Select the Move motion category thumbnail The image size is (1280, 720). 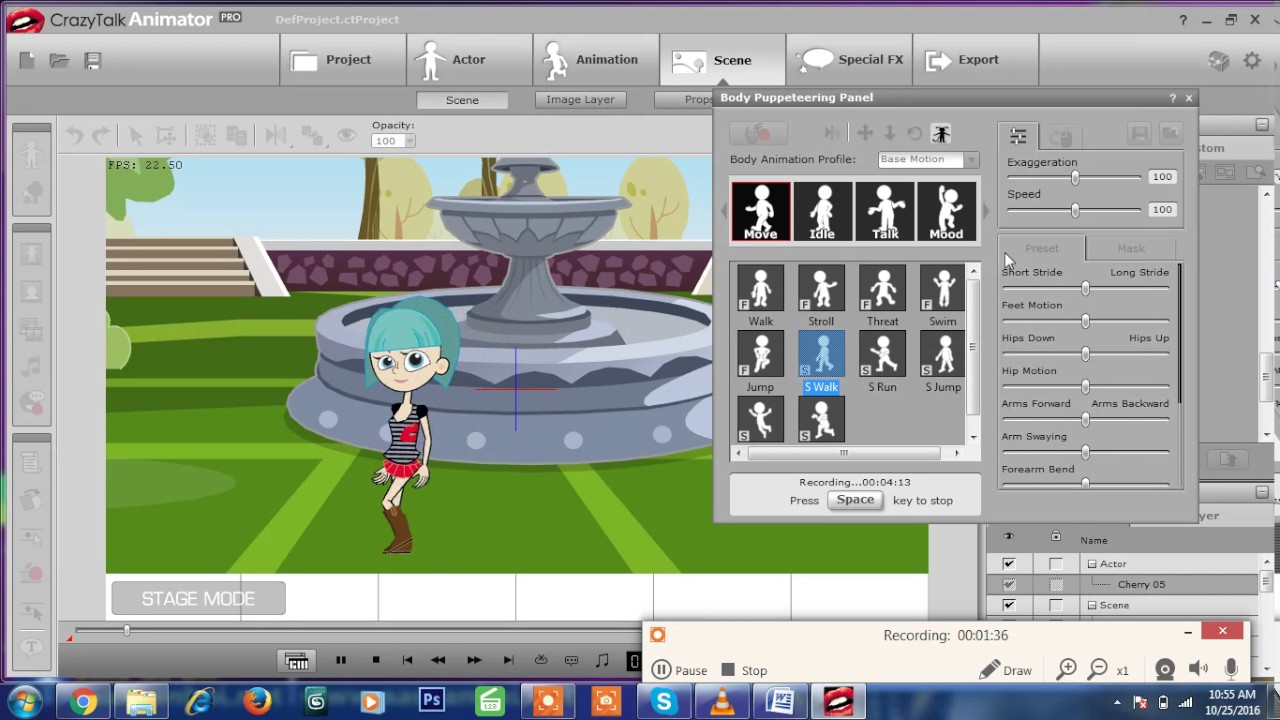click(x=760, y=211)
